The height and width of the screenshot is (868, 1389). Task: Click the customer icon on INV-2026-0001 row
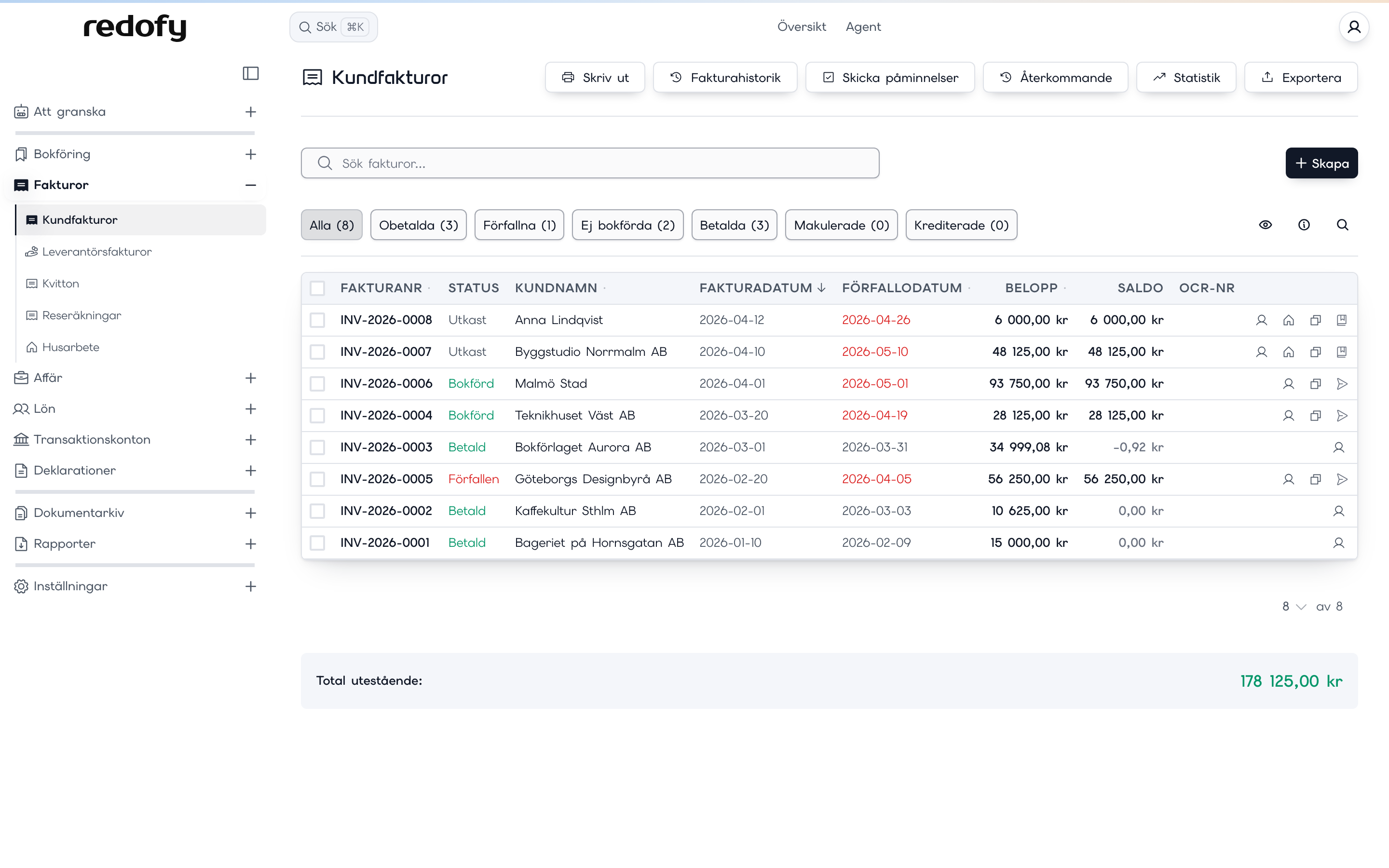pyautogui.click(x=1338, y=542)
